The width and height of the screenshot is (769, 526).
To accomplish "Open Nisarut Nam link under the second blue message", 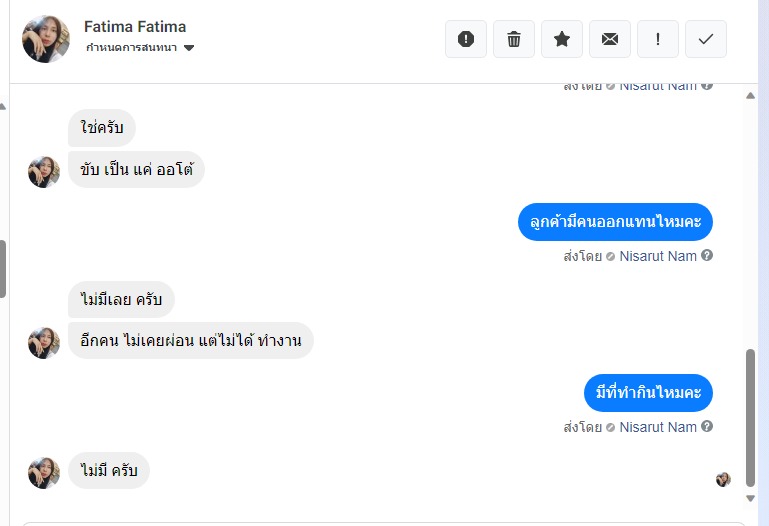I will [x=658, y=427].
